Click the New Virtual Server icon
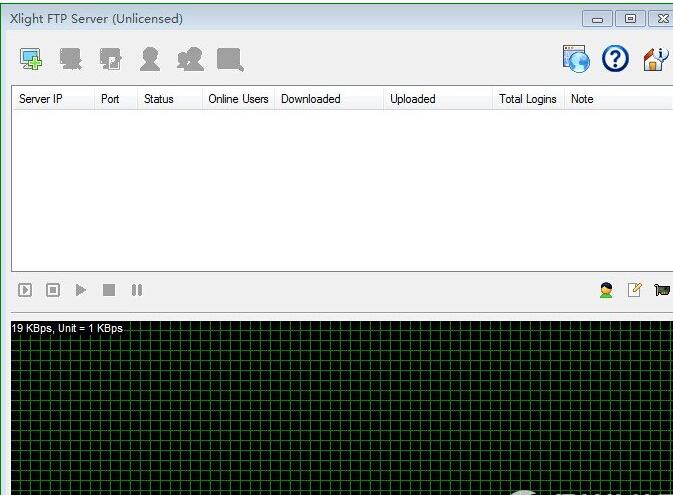The width and height of the screenshot is (673, 495). pos(31,59)
